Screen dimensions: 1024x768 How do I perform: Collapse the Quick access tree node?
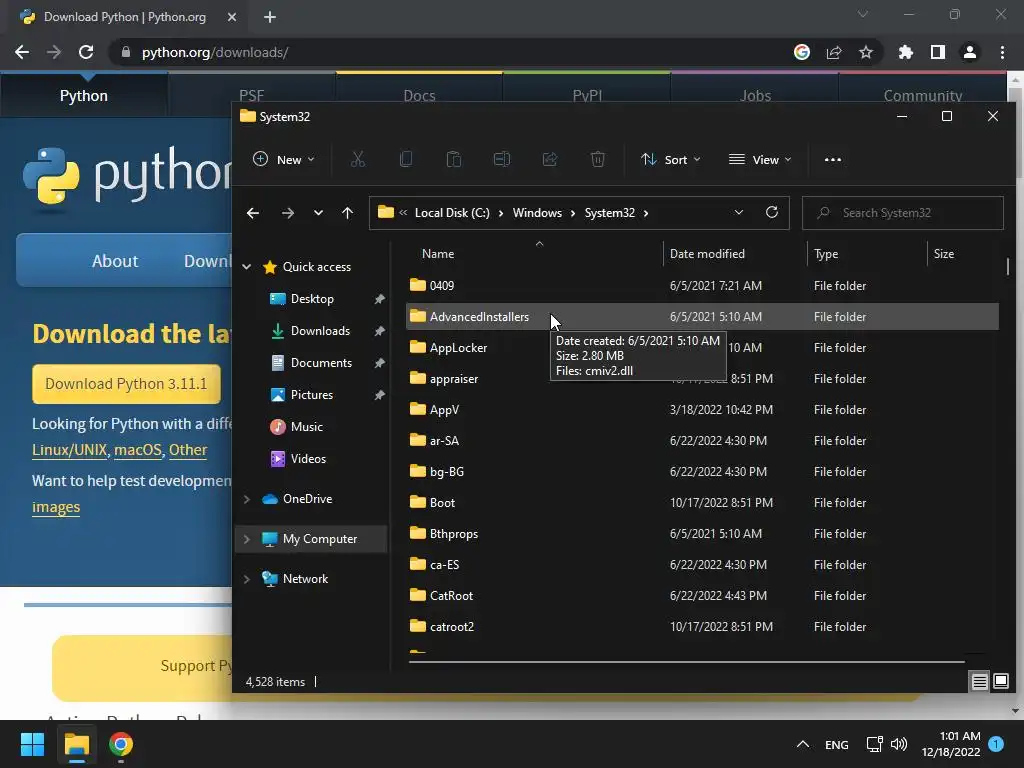point(247,266)
